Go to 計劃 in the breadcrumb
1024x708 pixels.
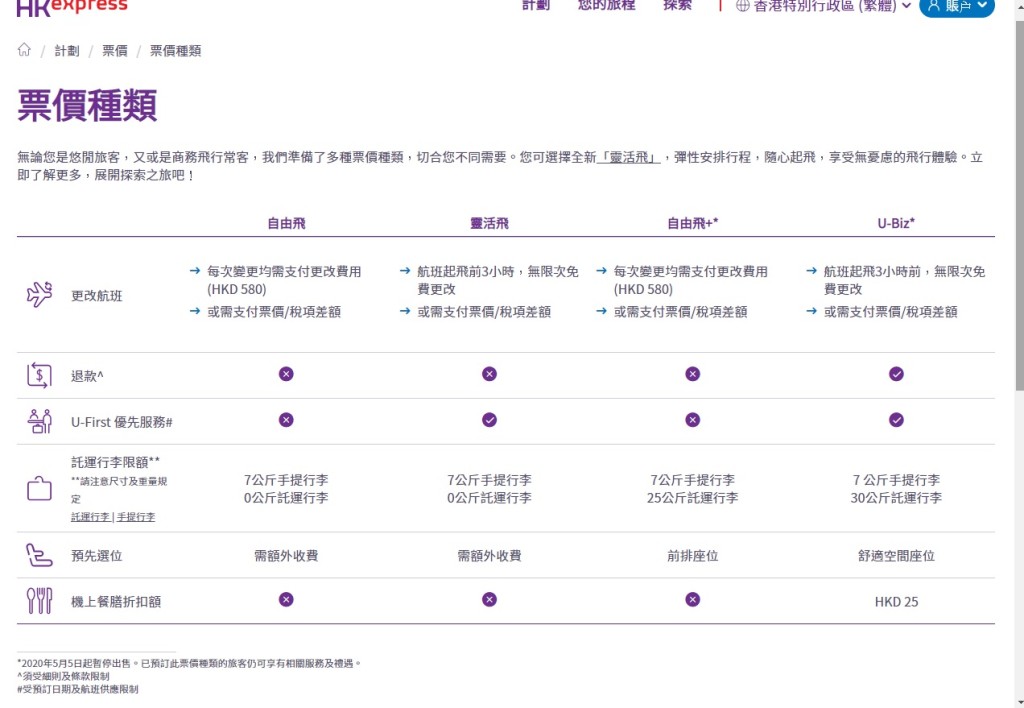(67, 51)
